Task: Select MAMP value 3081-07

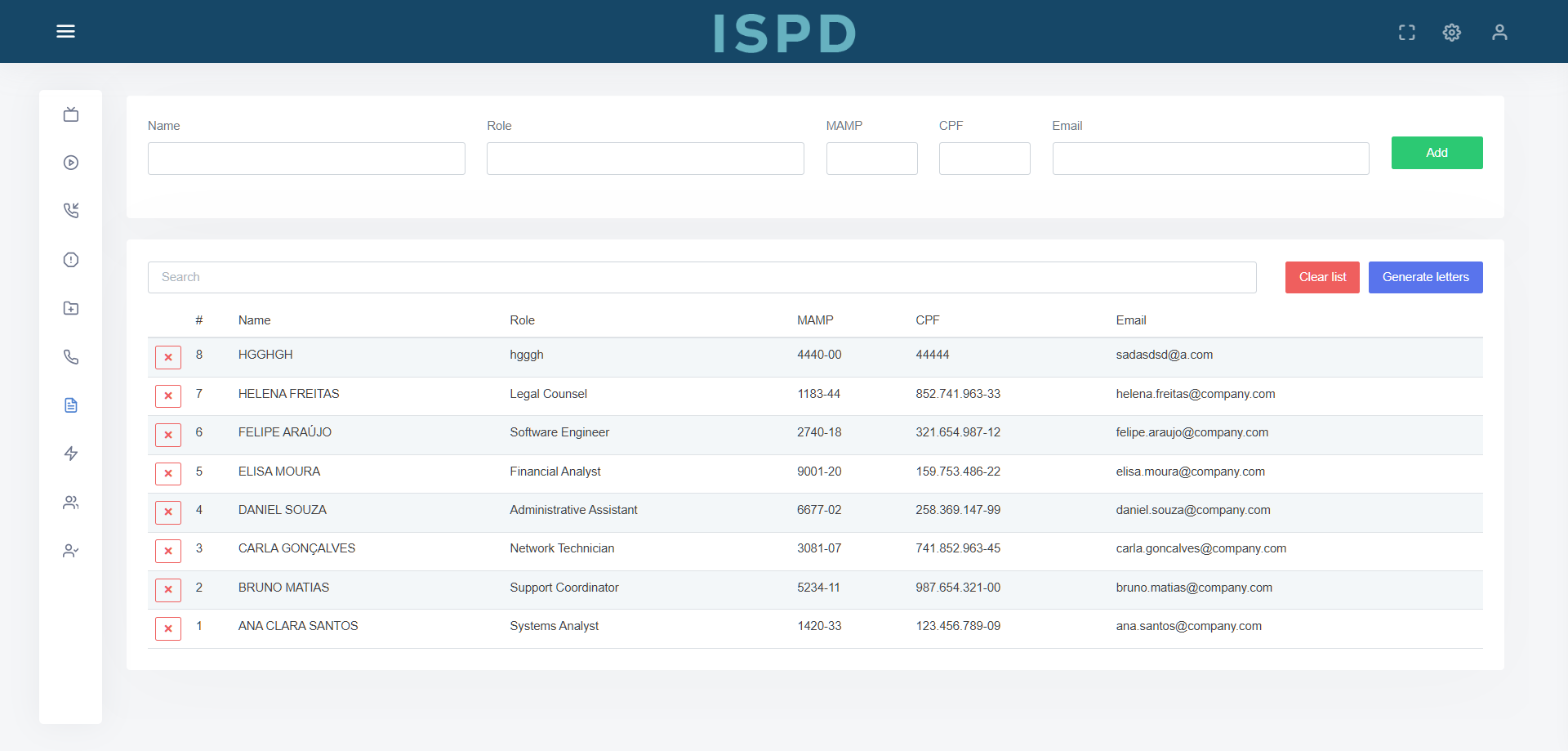Action: pos(819,548)
